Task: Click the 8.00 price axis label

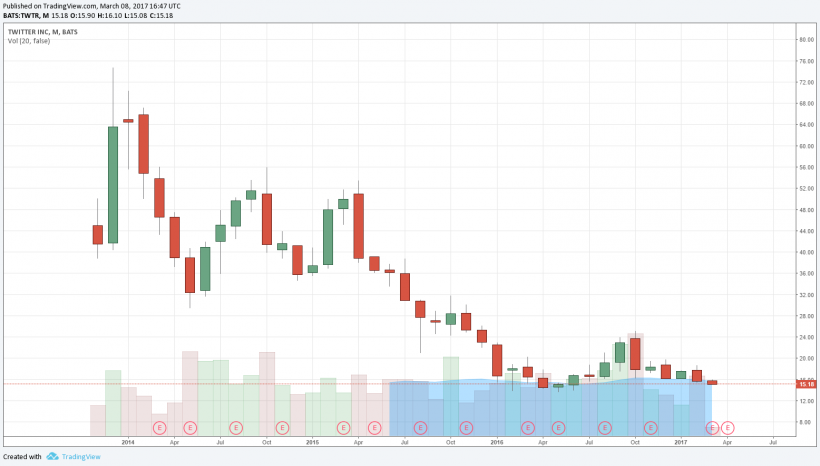Action: click(x=806, y=422)
